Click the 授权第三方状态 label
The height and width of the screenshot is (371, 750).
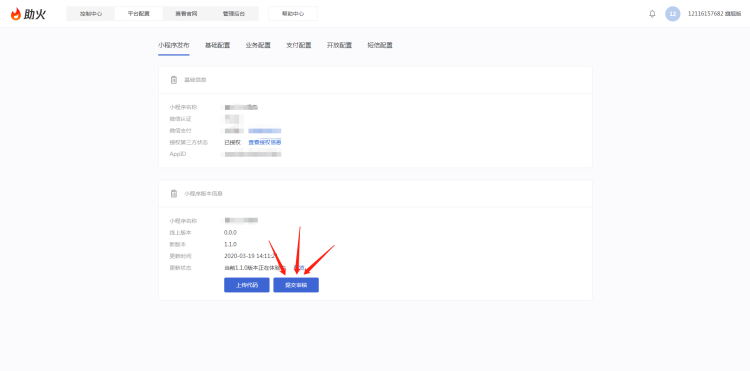pyautogui.click(x=188, y=142)
